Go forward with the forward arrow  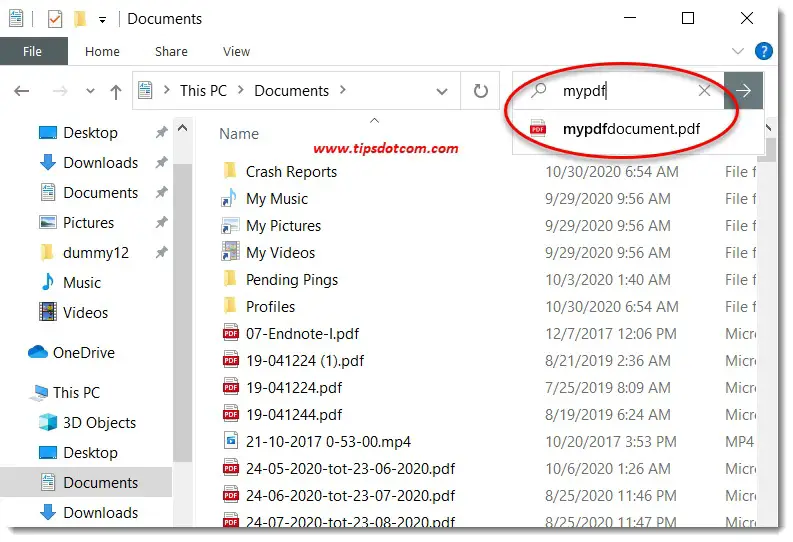tap(60, 91)
